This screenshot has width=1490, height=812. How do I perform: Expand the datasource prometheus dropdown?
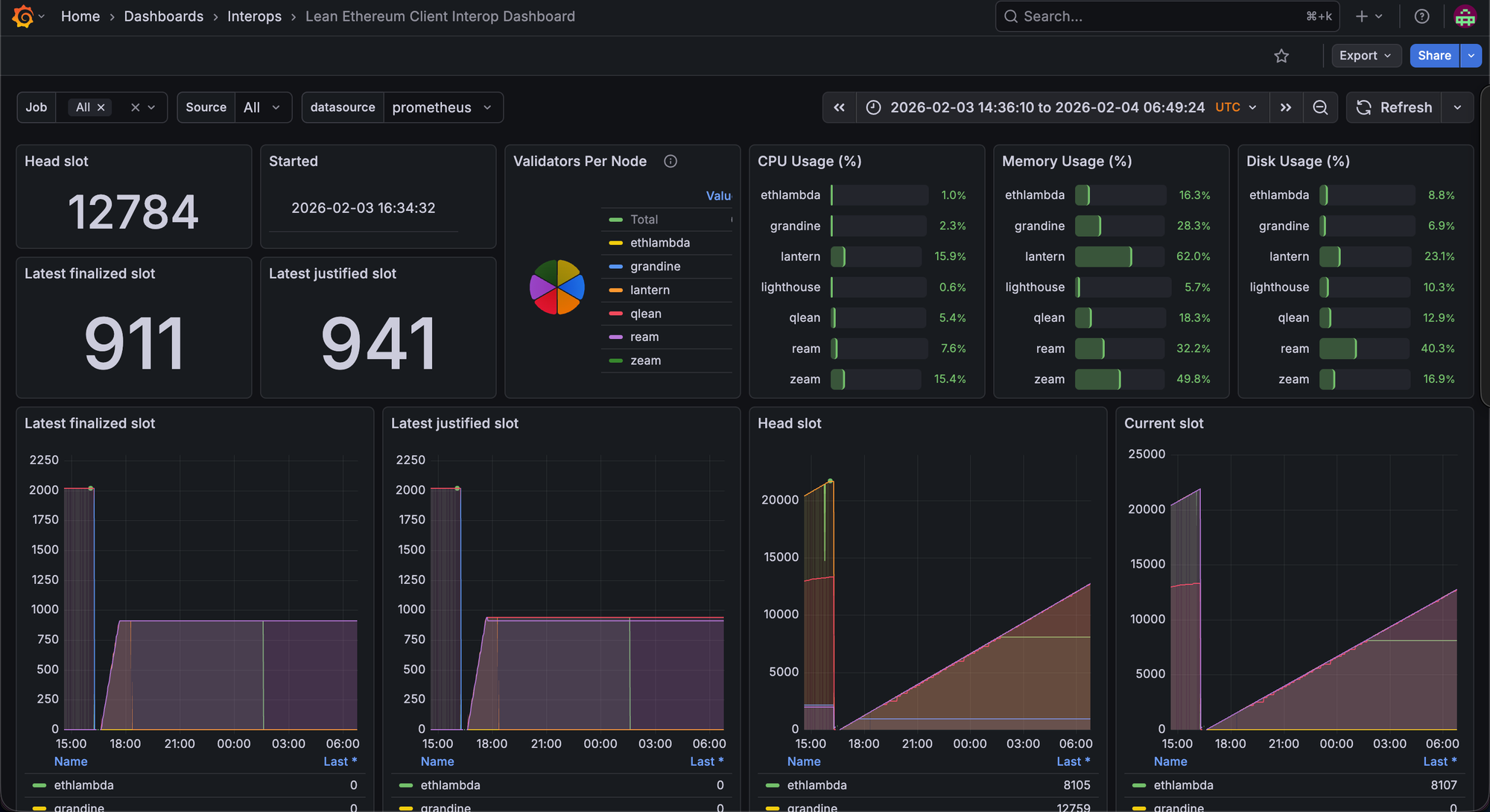tap(443, 107)
